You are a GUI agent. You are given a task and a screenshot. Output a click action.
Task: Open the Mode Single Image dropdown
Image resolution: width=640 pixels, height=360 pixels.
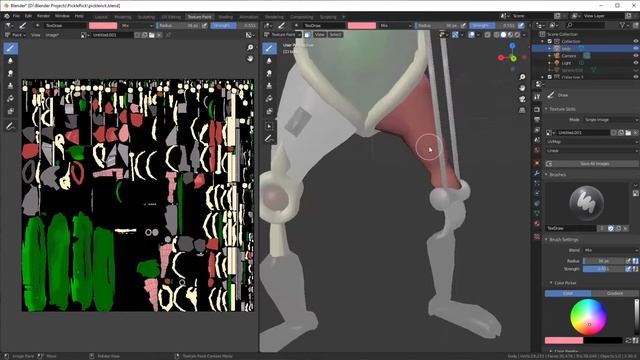pos(610,120)
